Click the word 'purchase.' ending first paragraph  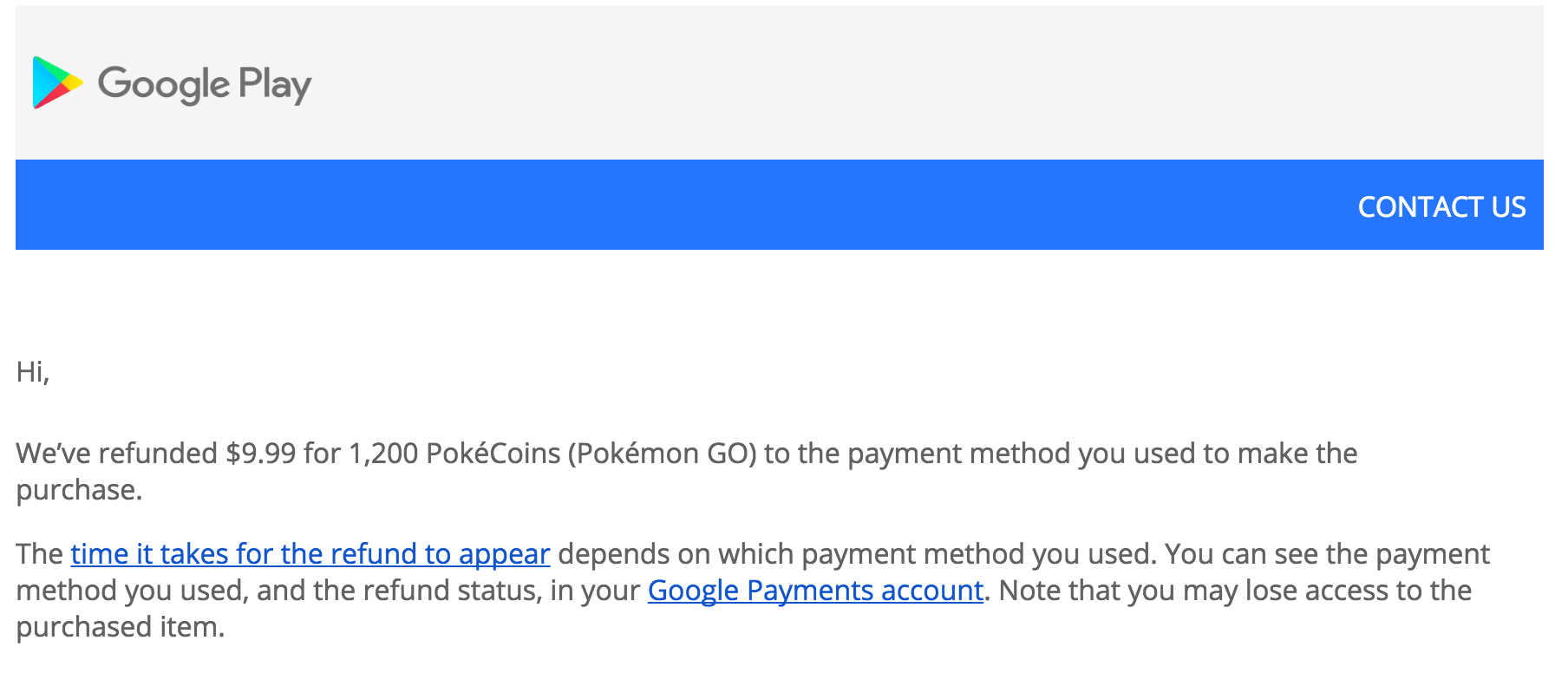coord(79,491)
